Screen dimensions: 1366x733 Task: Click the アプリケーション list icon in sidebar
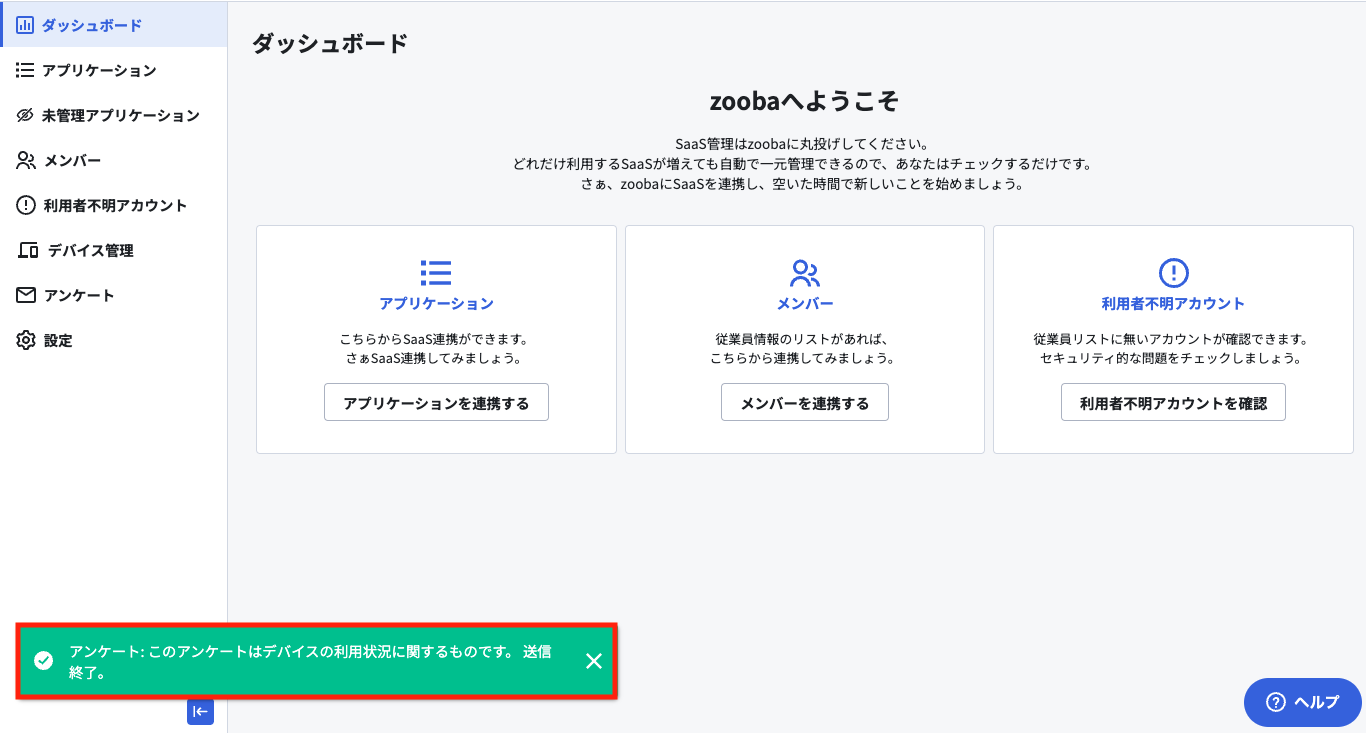[25, 70]
